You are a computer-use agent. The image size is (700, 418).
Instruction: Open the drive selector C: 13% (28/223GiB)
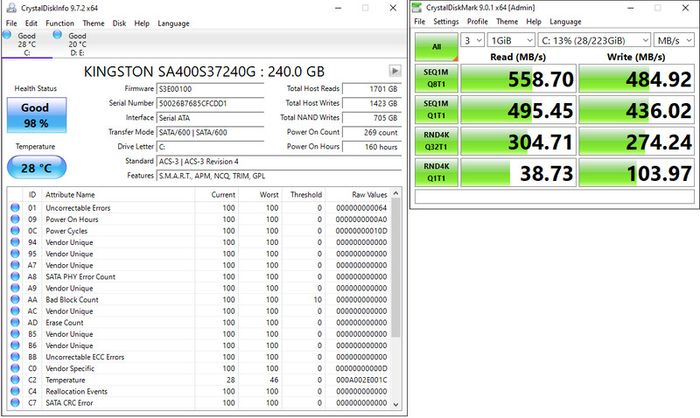[x=594, y=40]
